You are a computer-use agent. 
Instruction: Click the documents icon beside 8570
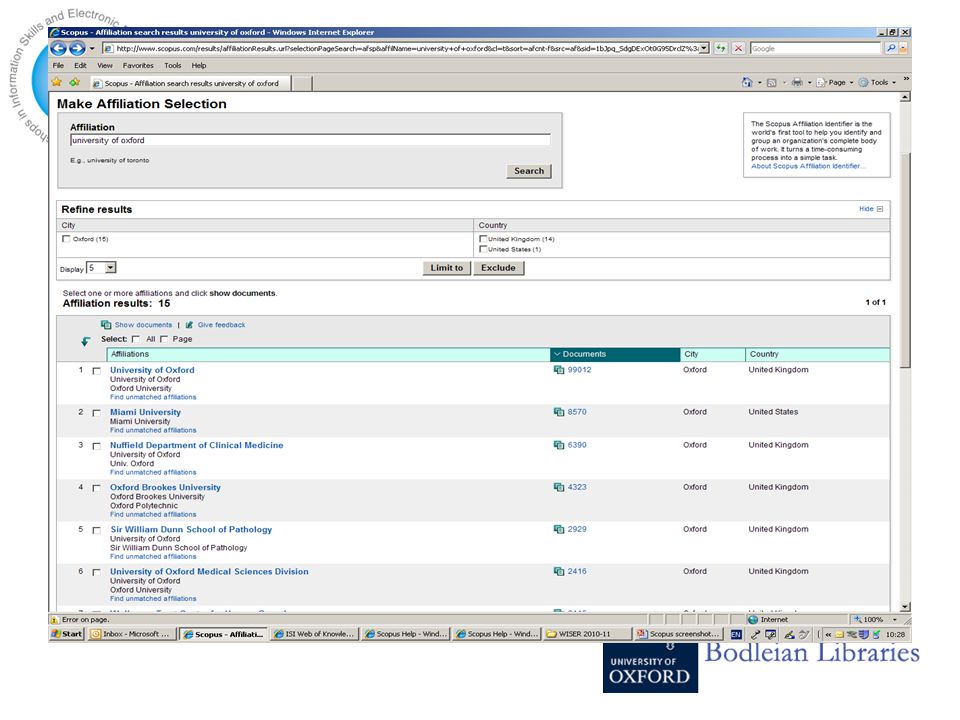point(559,412)
